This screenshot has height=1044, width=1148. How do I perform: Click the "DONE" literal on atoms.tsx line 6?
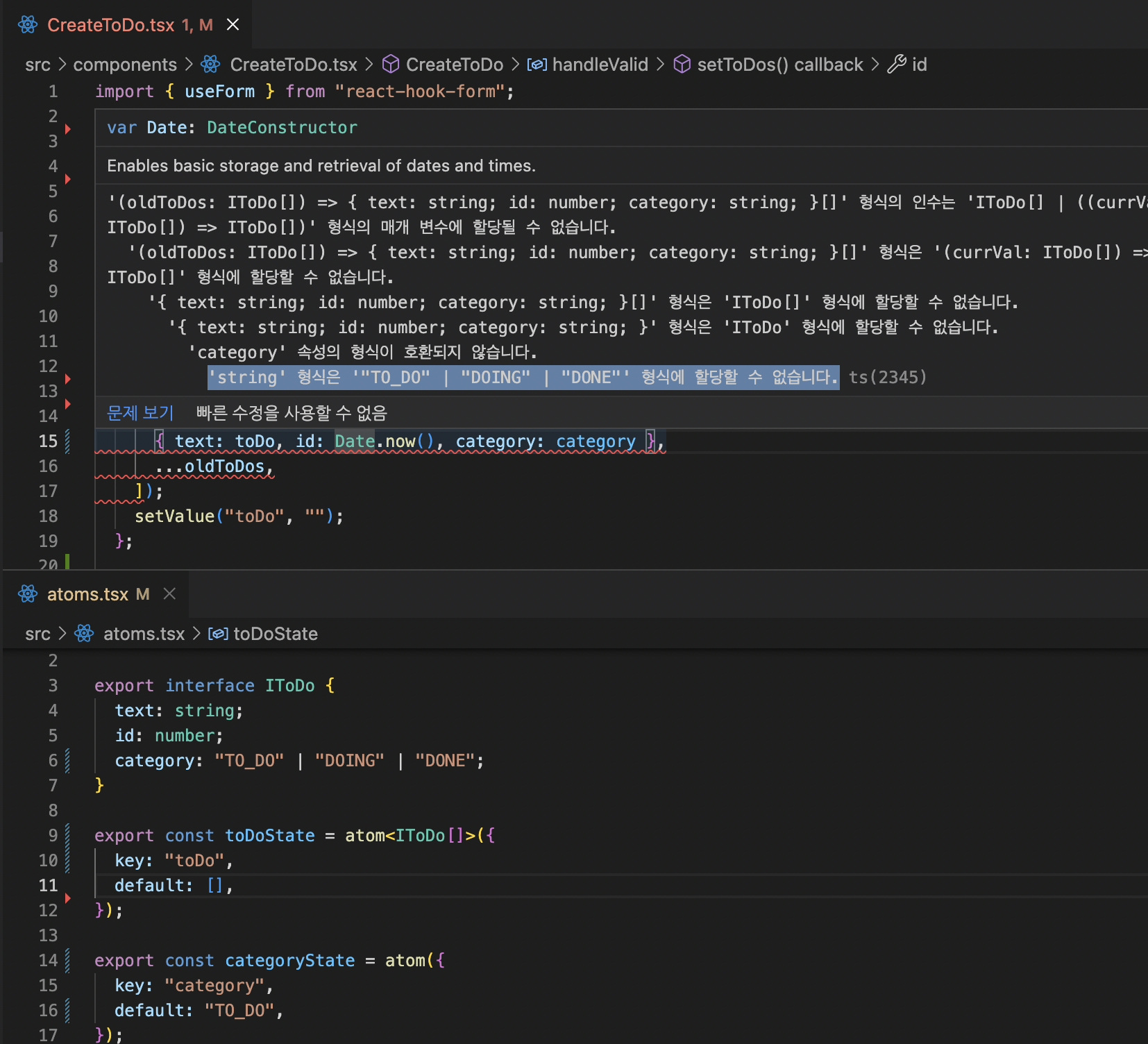(x=445, y=761)
